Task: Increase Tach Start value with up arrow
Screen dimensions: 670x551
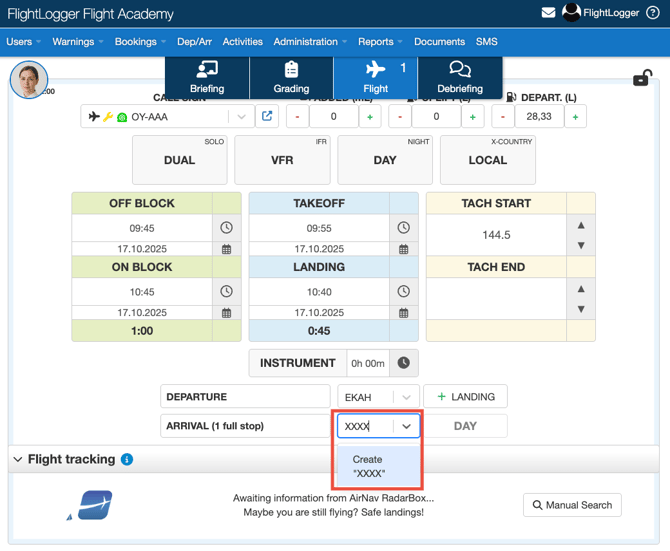Action: click(x=581, y=224)
